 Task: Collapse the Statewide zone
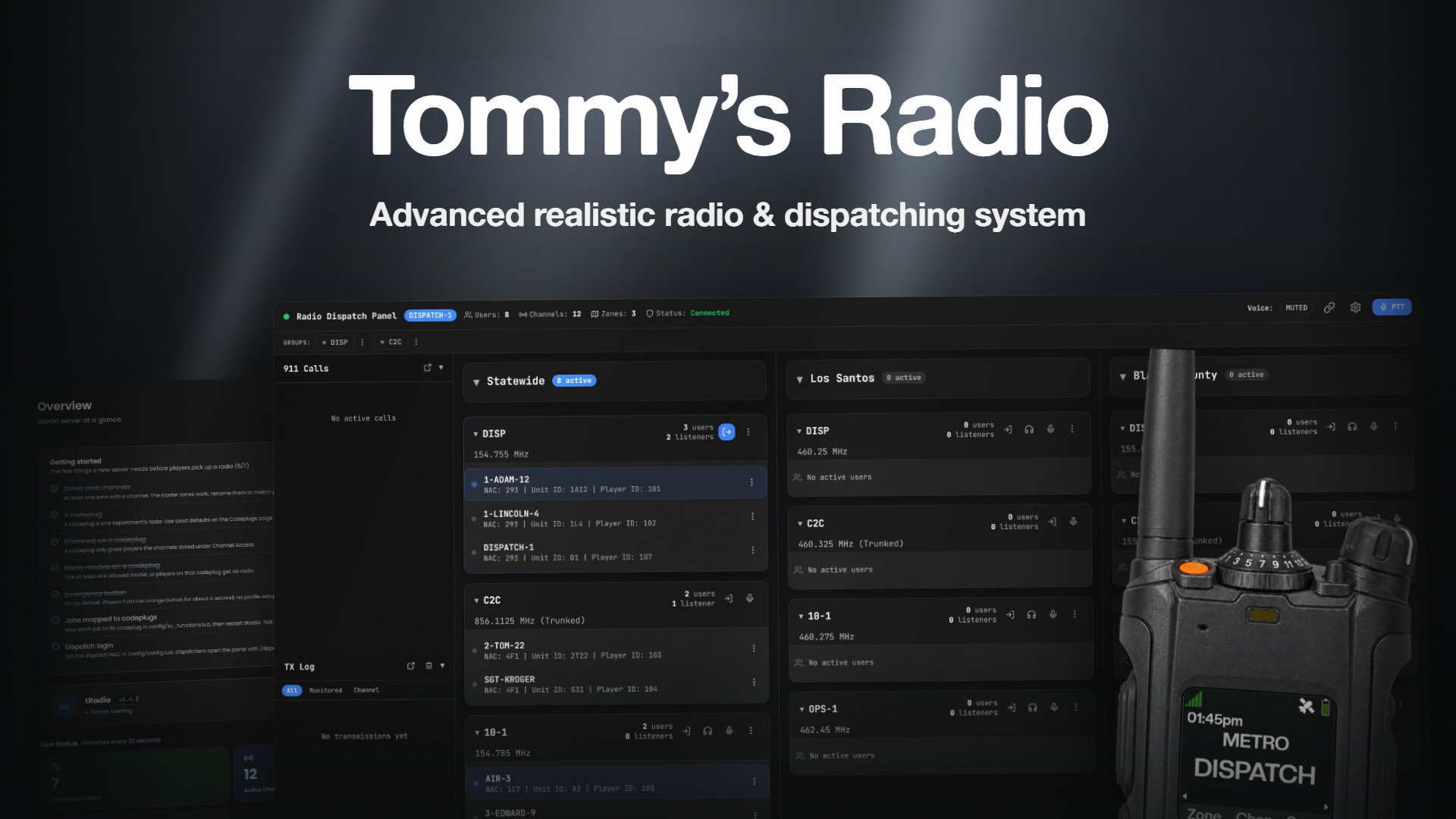(x=476, y=382)
